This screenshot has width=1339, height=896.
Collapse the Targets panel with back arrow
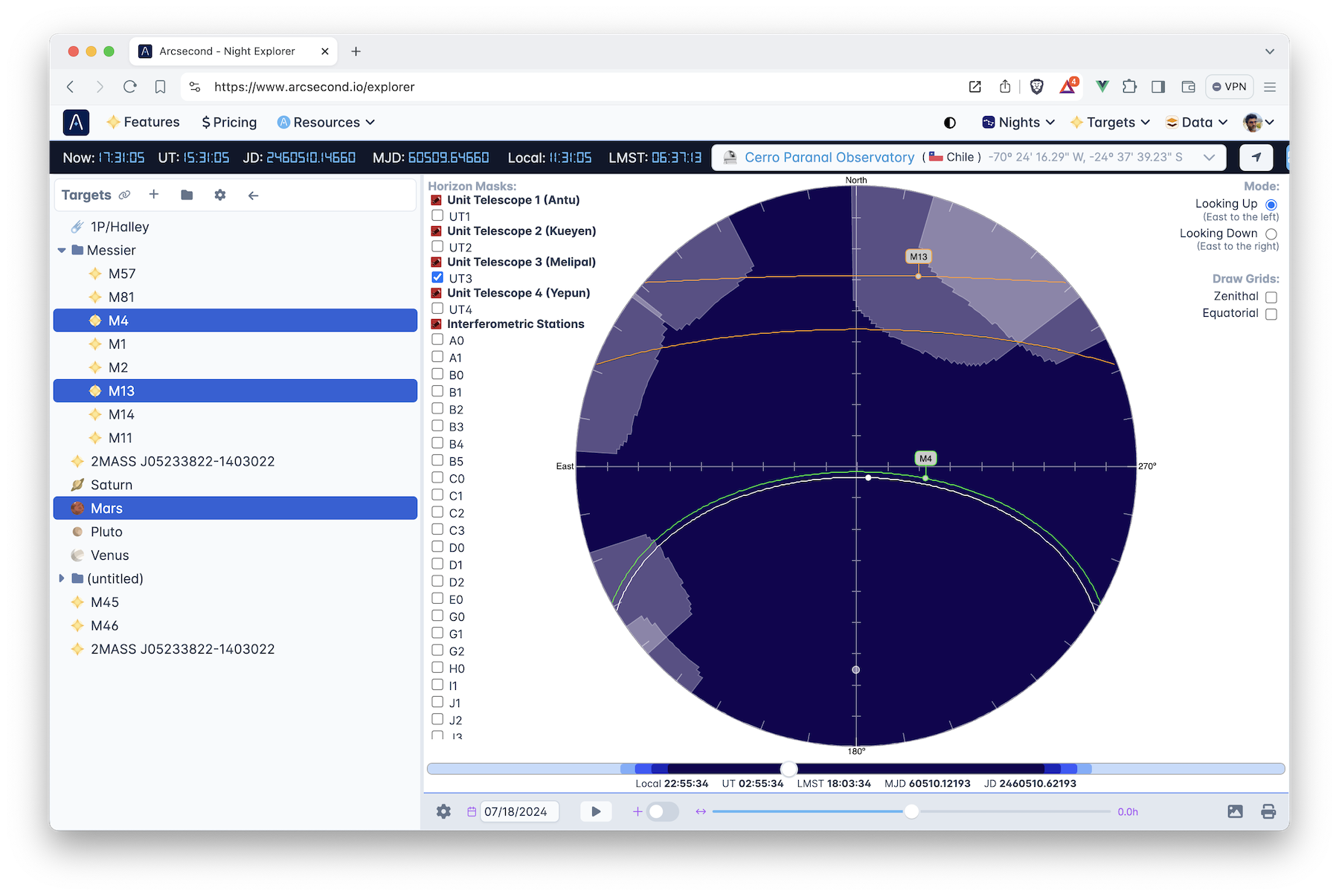[x=253, y=196]
